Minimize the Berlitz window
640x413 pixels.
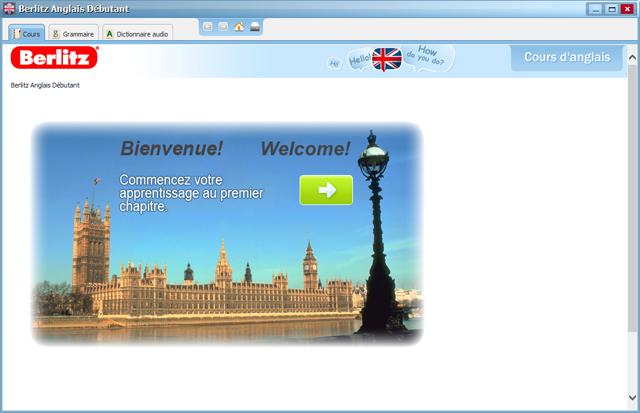point(595,9)
